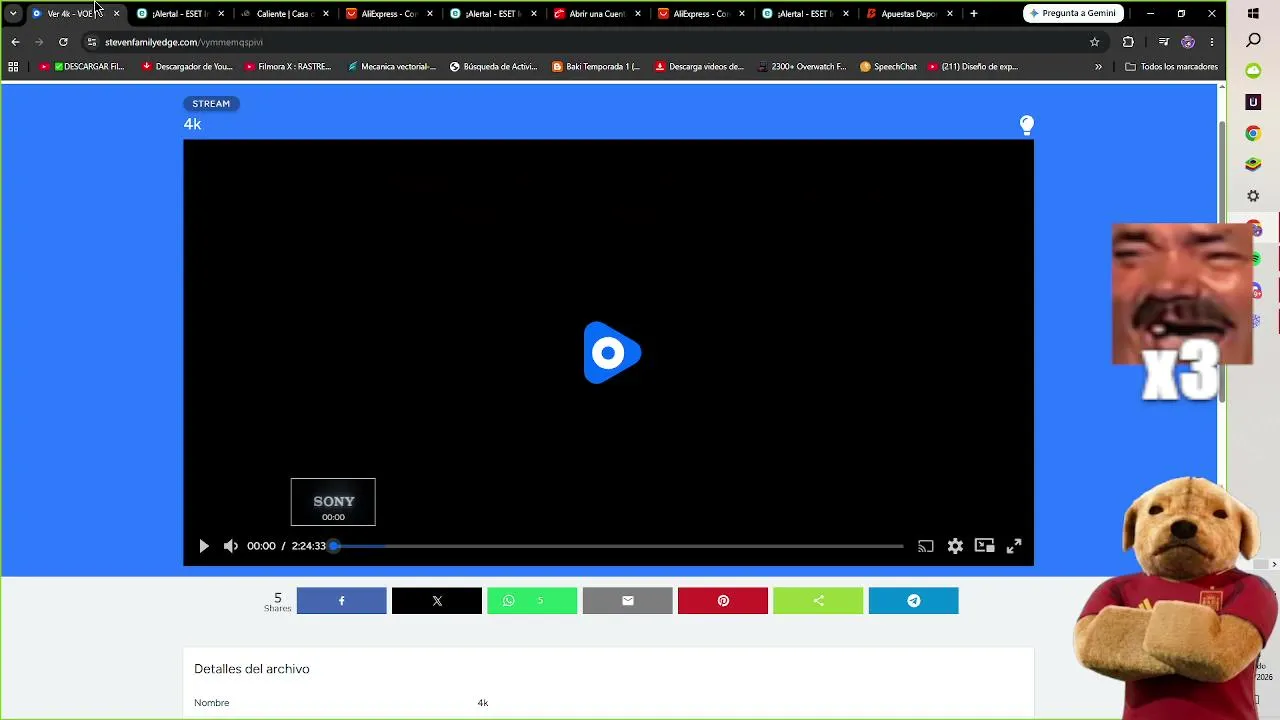Bookmark this page with the star icon
This screenshot has width=1280, height=720.
coord(1095,42)
